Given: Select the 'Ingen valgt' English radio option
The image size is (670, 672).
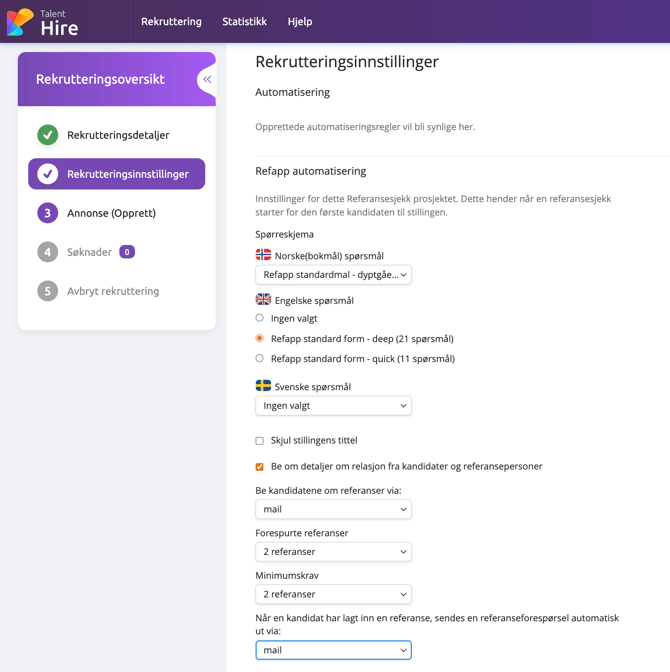Looking at the screenshot, I should click(x=260, y=318).
